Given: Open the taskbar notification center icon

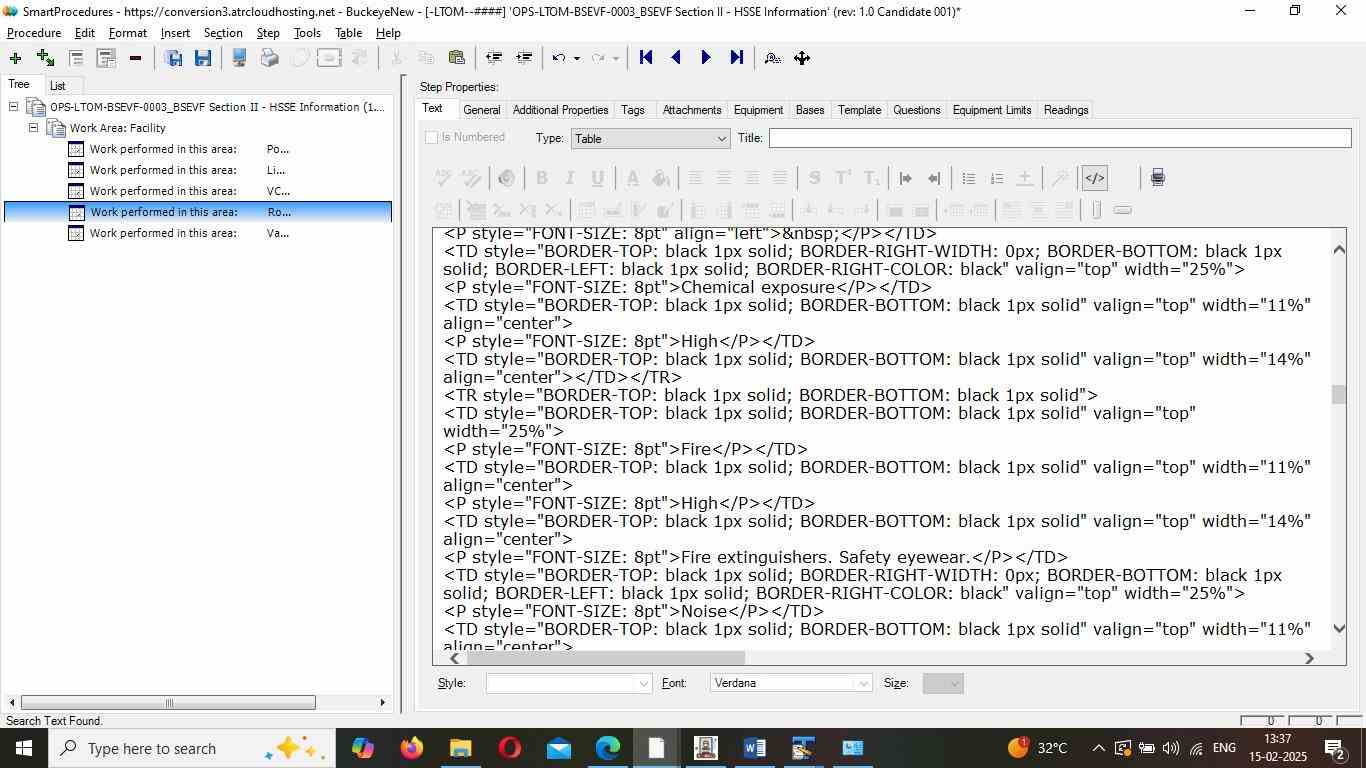Looking at the screenshot, I should point(1335,748).
